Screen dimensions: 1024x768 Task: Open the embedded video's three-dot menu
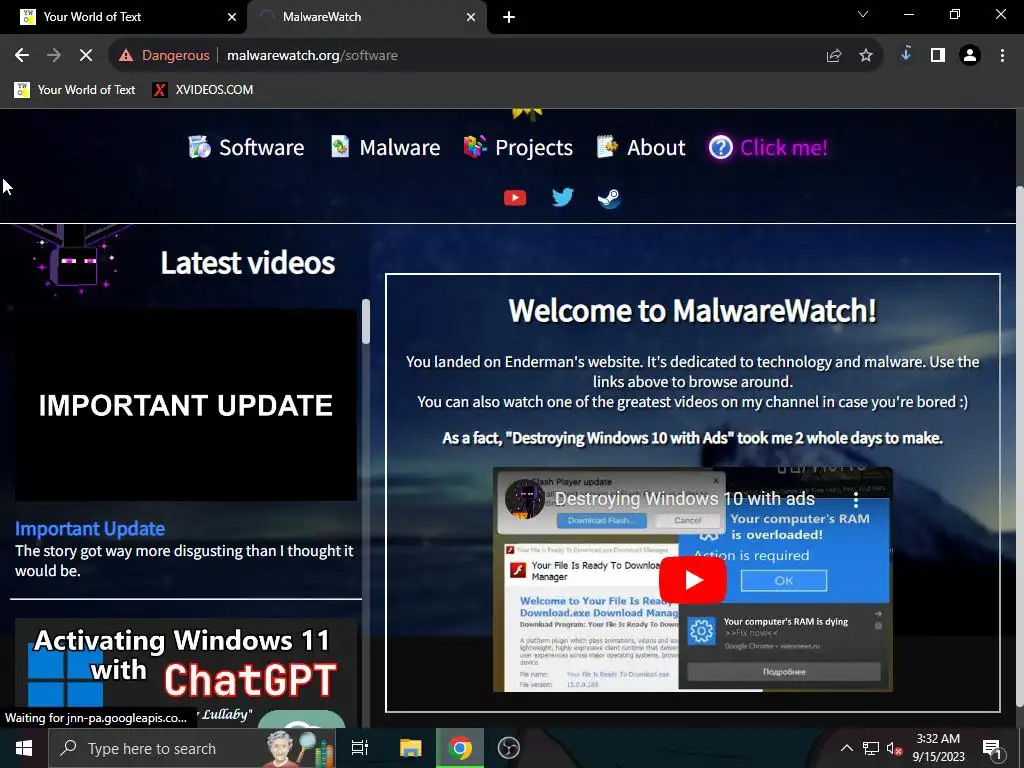click(856, 500)
